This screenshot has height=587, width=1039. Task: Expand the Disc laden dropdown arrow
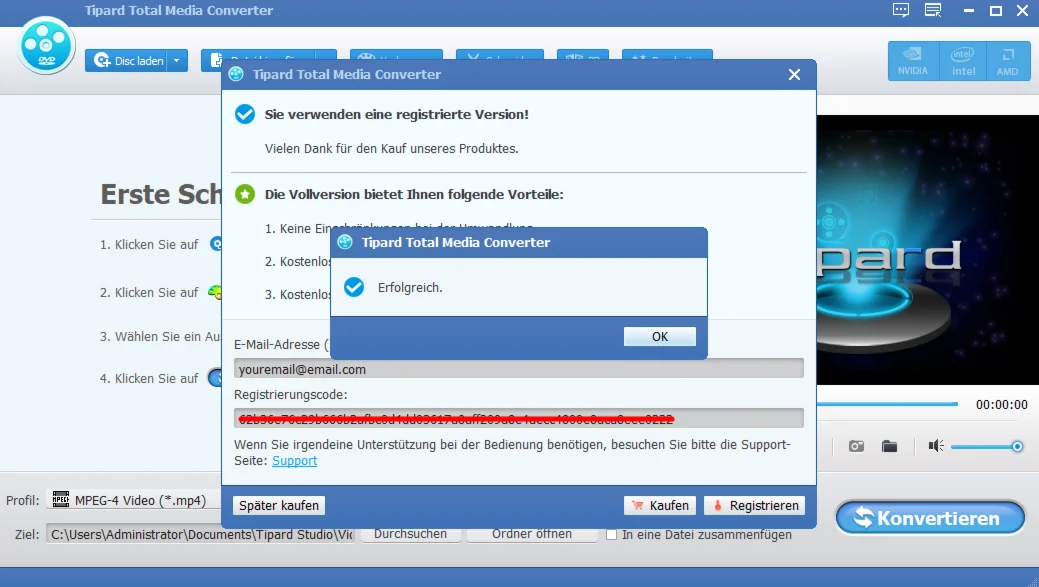[x=177, y=60]
